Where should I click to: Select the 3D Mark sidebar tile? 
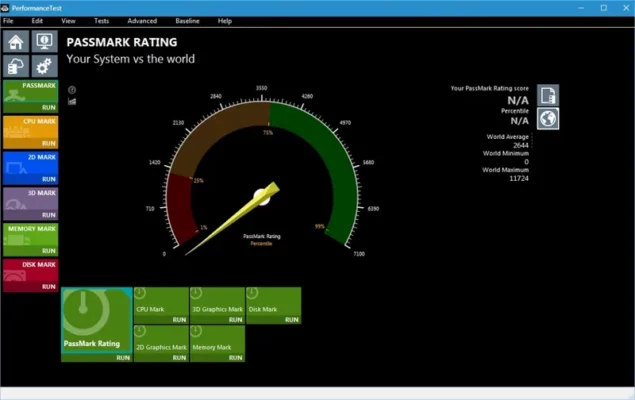pyautogui.click(x=31, y=199)
